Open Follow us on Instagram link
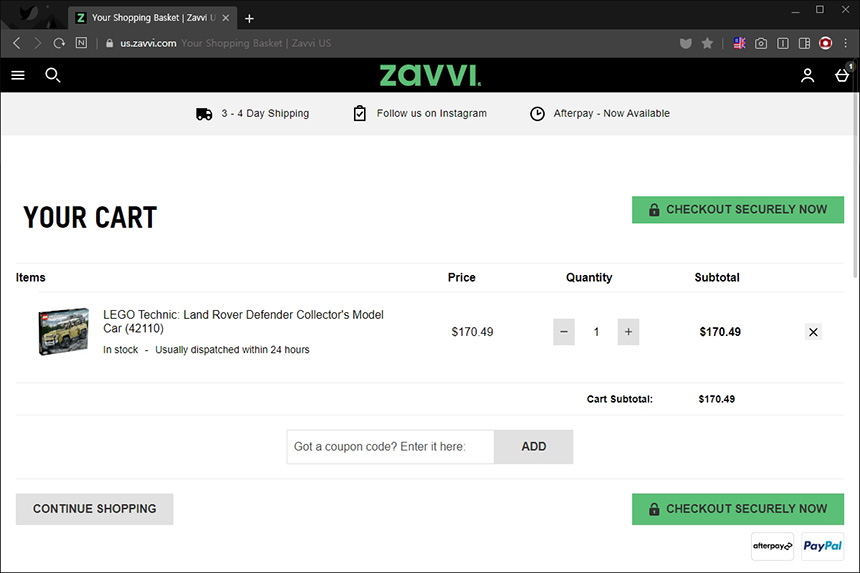 (420, 114)
